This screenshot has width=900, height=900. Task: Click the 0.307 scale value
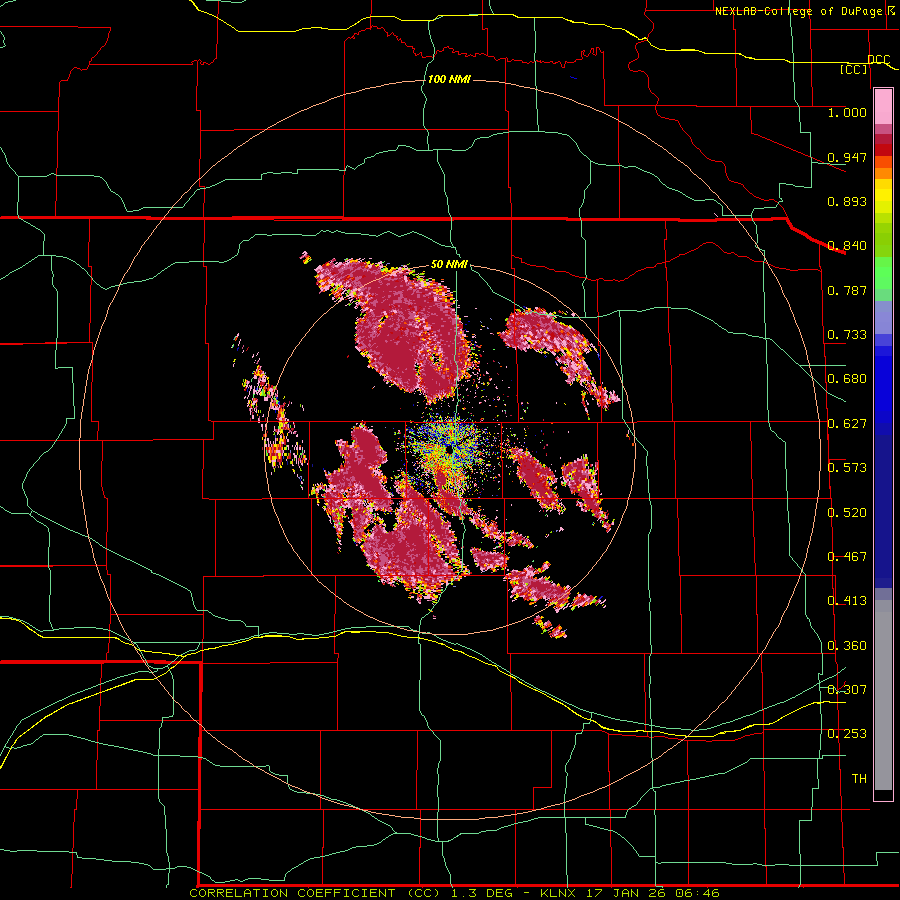847,690
